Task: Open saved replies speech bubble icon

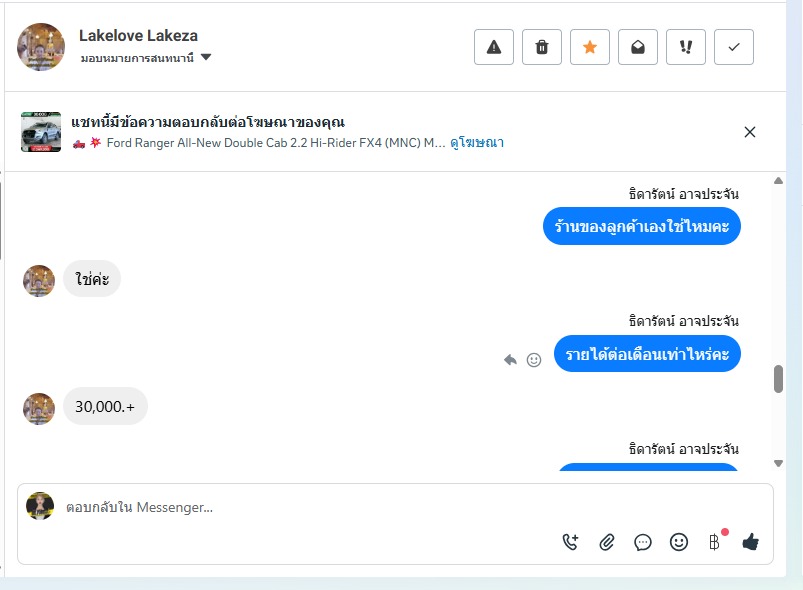Action: [643, 542]
